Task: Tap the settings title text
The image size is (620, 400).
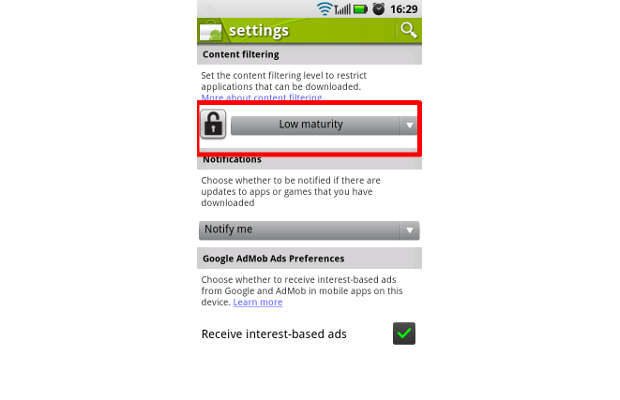Action: [259, 31]
